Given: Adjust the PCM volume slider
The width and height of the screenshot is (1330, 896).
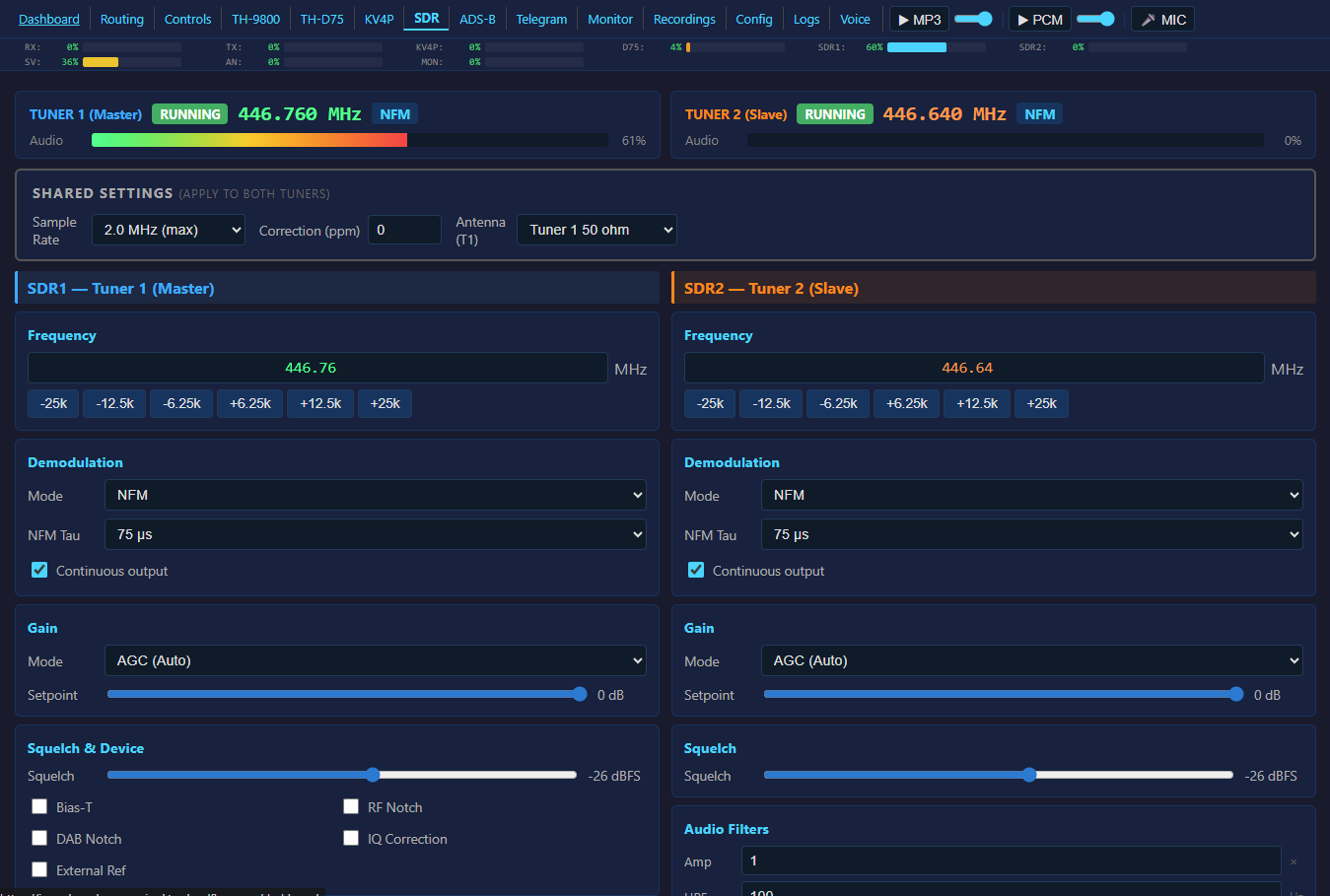Looking at the screenshot, I should pyautogui.click(x=1095, y=19).
